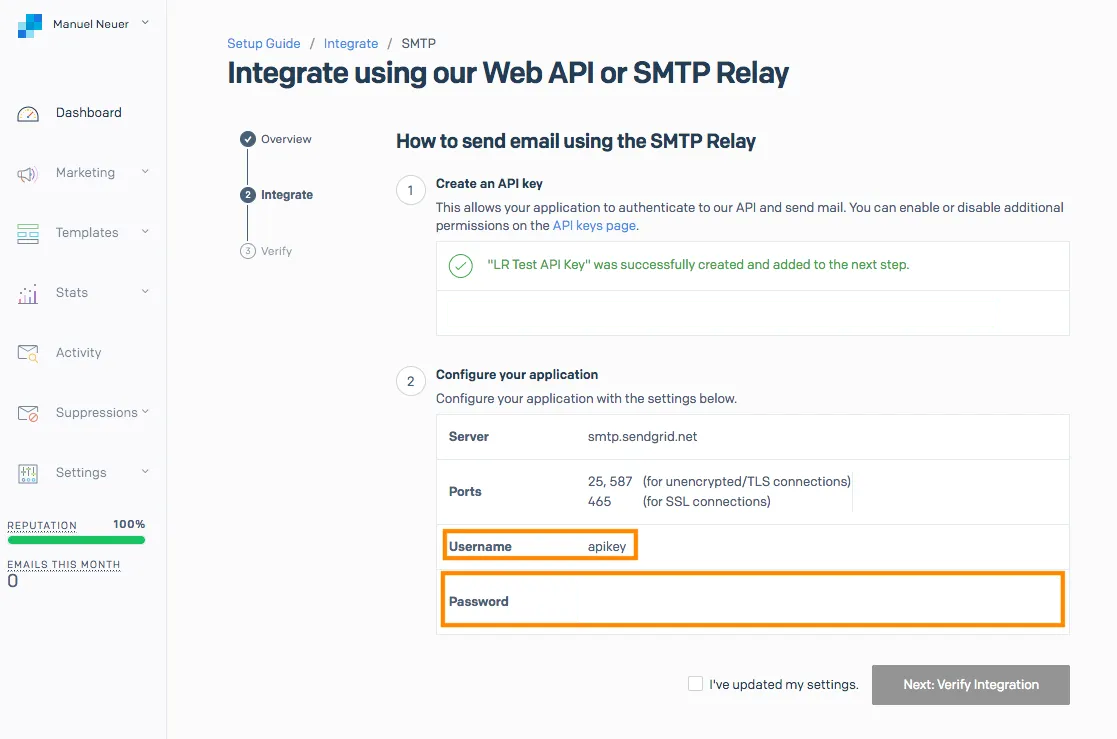
Task: Click the Ports row label
Action: point(465,491)
